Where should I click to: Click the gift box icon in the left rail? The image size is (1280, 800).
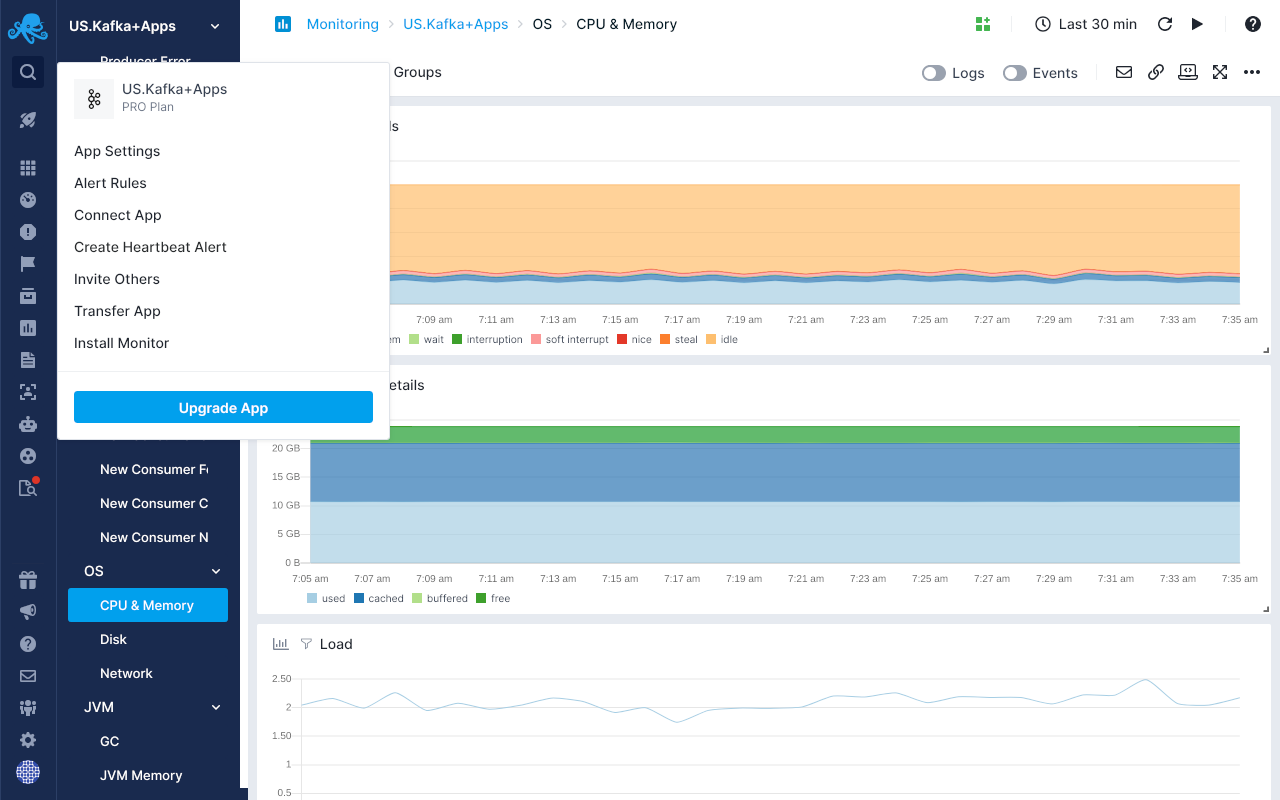[x=28, y=580]
